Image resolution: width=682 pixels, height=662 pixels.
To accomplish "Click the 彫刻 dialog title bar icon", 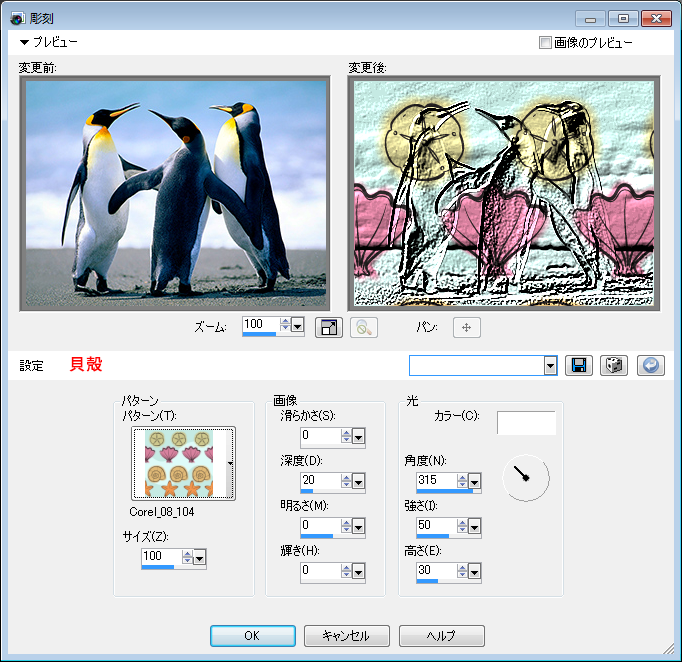I will pyautogui.click(x=16, y=18).
